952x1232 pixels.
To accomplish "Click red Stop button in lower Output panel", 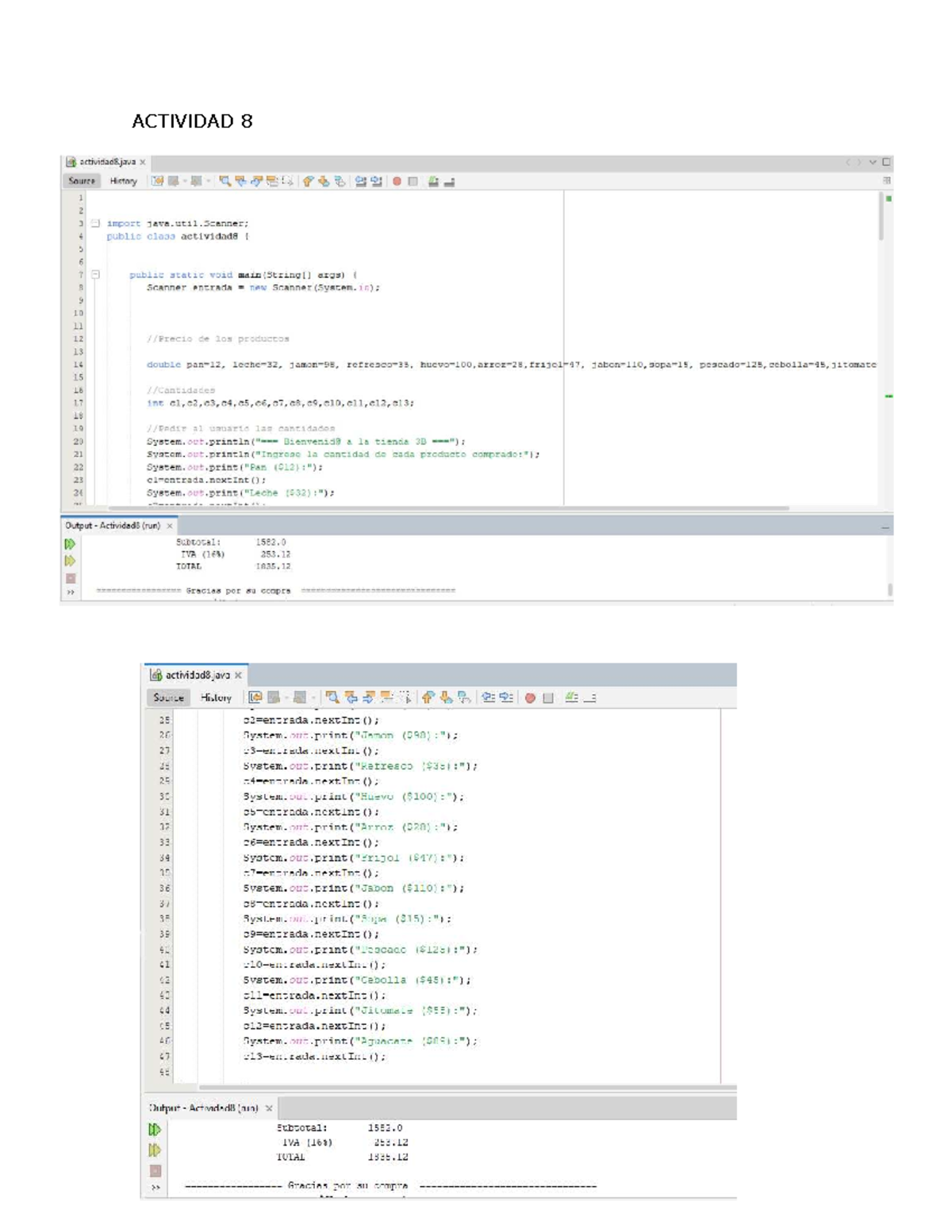I will pyautogui.click(x=155, y=1171).
